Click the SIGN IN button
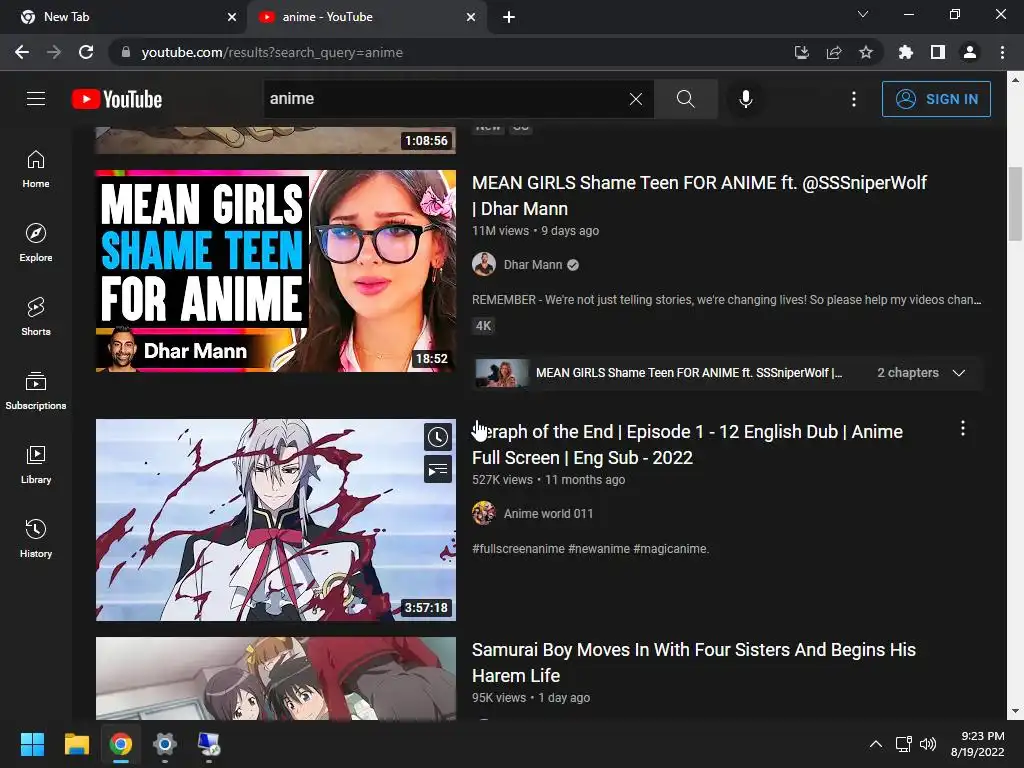1024x768 pixels. tap(936, 99)
